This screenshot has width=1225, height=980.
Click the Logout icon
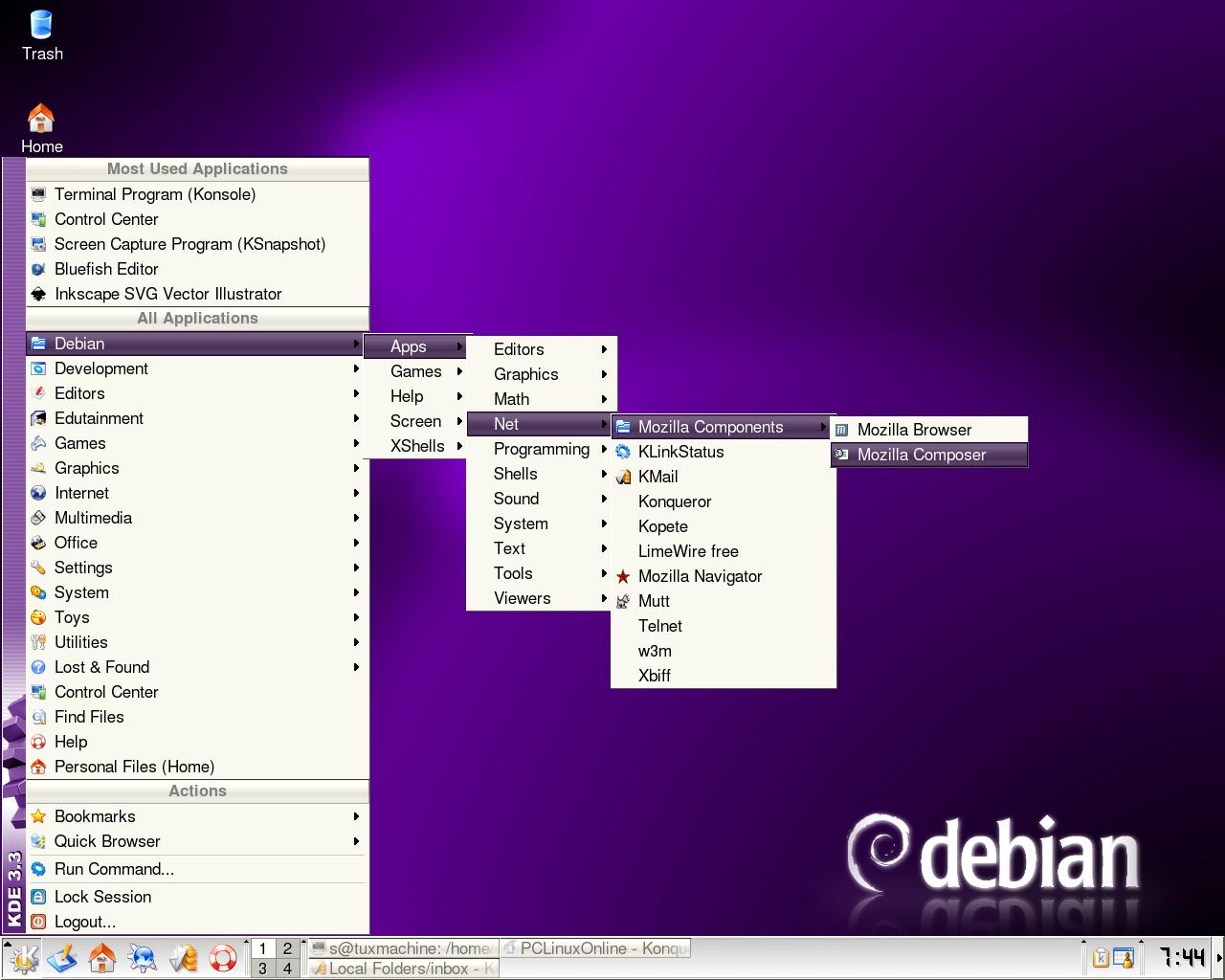pos(38,922)
